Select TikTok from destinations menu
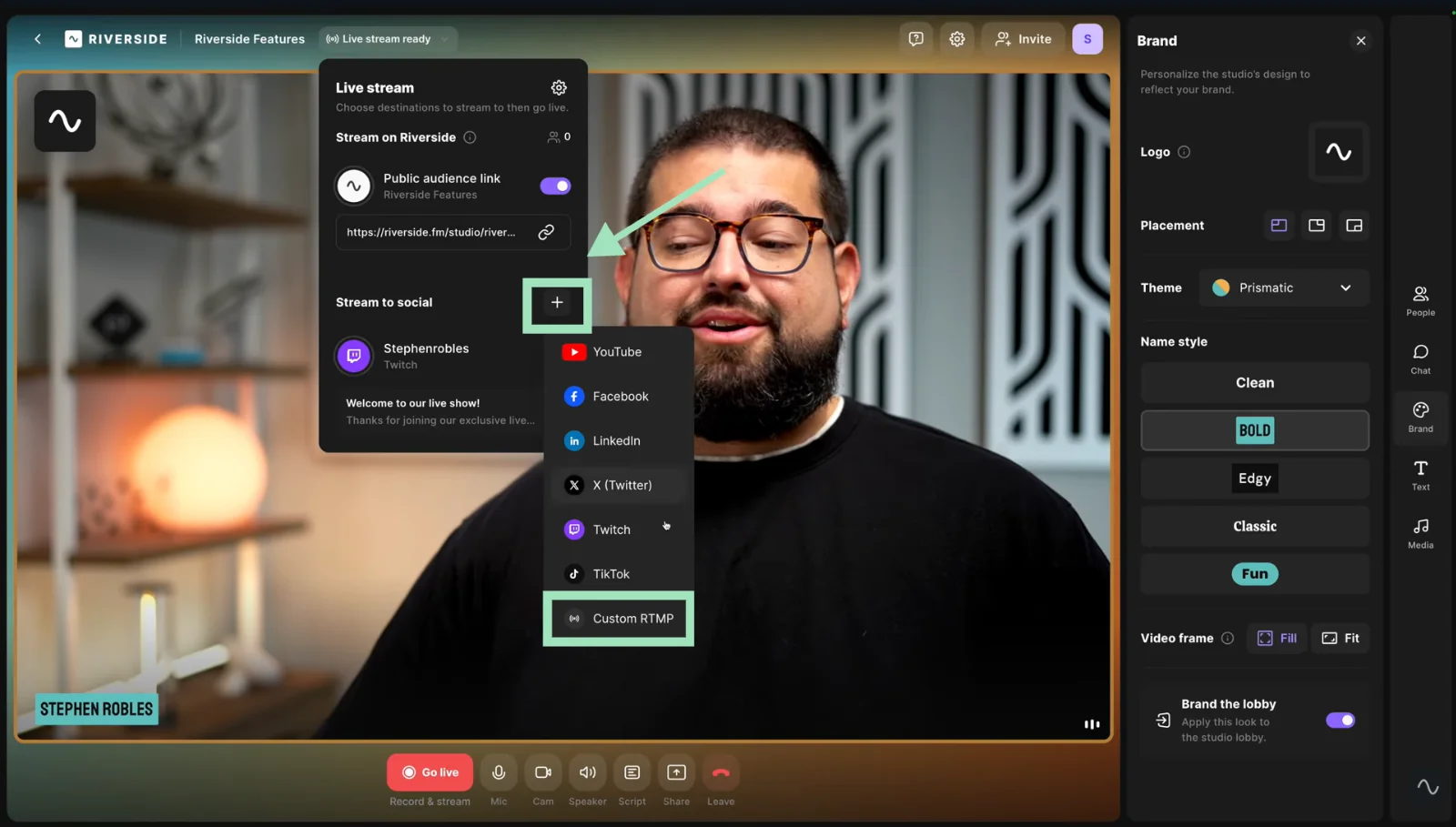This screenshot has width=1456, height=827. [x=619, y=574]
